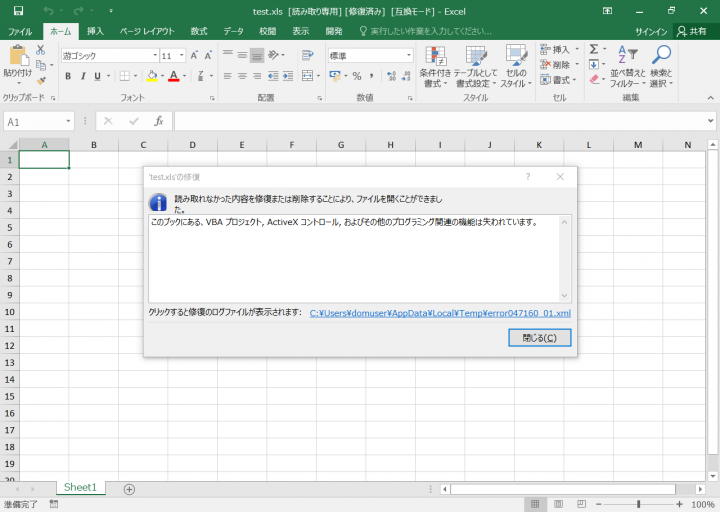
Task: Click the Format Painter brush icon
Action: coord(41,81)
